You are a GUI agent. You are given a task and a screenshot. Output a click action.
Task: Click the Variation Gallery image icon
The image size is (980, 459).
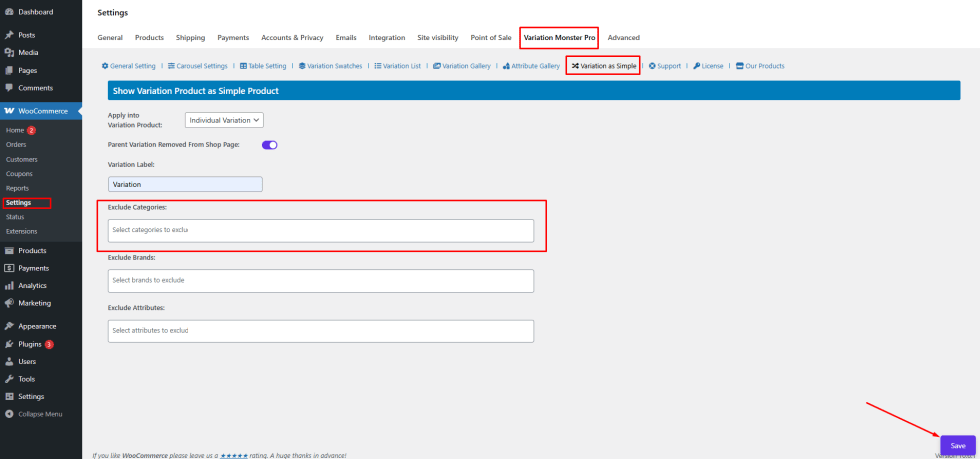(437, 66)
